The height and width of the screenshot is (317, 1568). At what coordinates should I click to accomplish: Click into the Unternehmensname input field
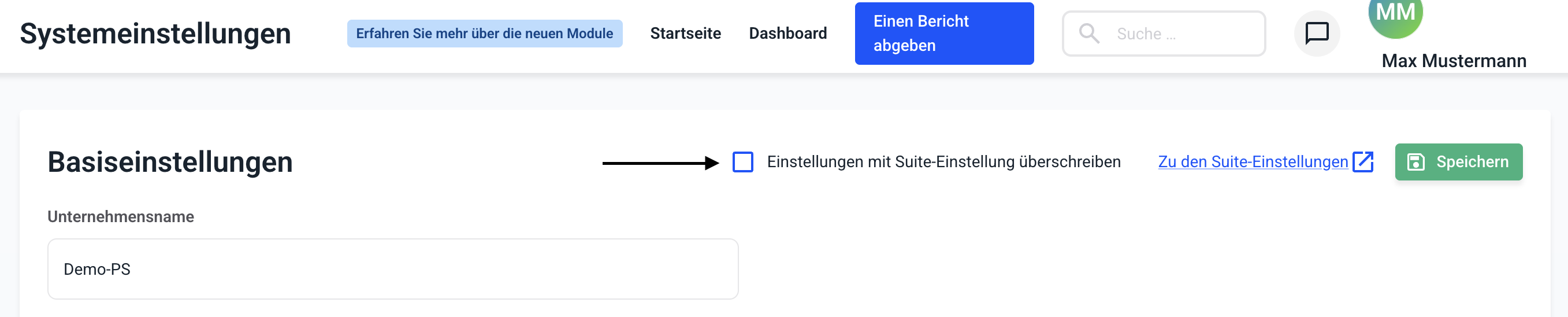(393, 269)
